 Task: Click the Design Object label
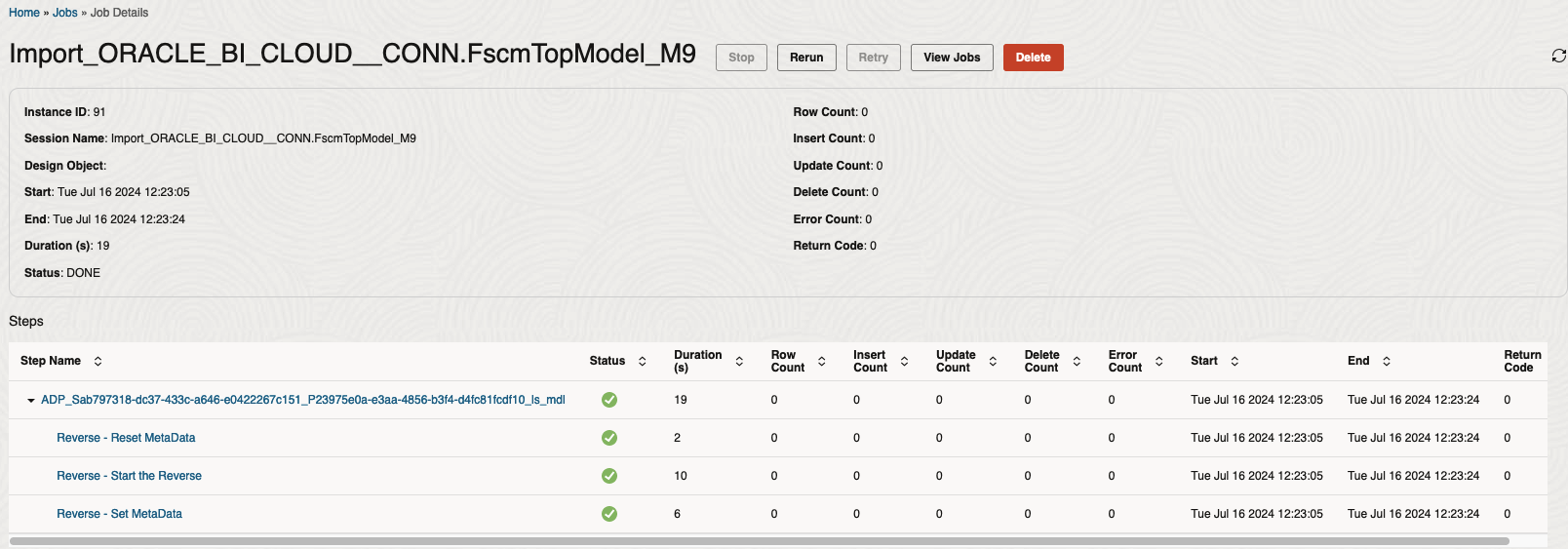[65, 166]
